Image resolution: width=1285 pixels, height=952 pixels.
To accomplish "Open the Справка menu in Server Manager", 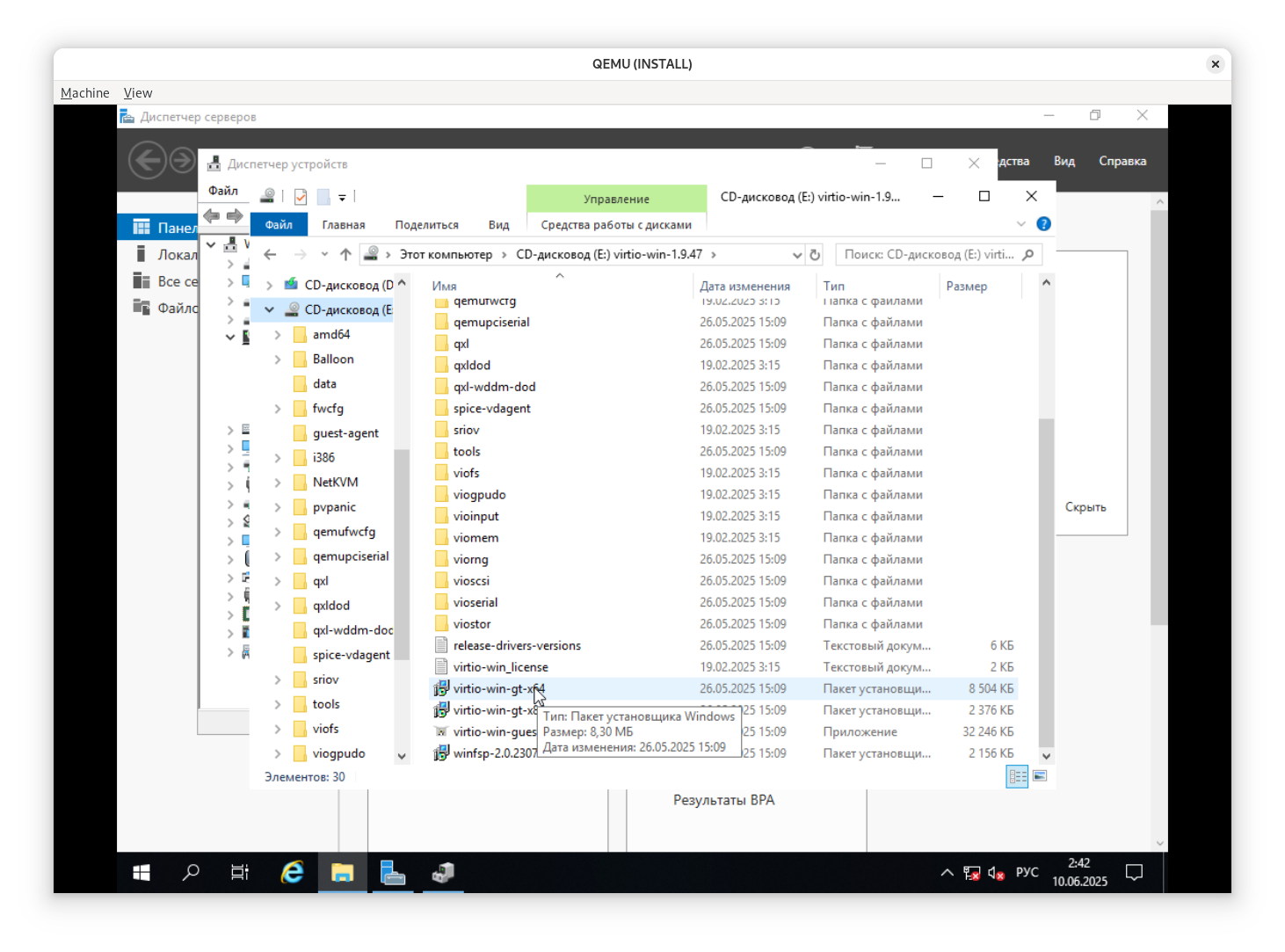I will coord(1122,162).
